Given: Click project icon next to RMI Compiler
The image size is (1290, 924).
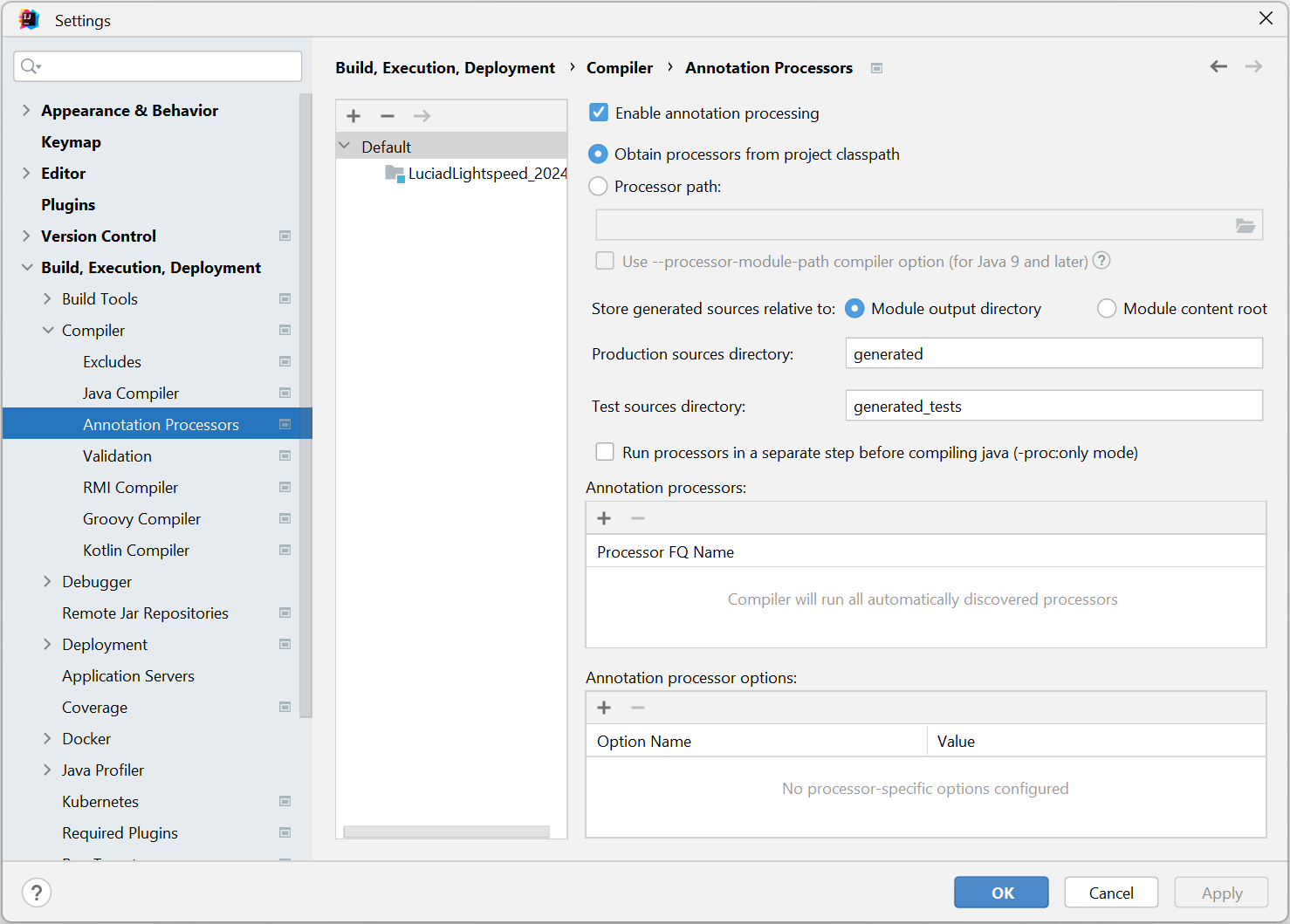Looking at the screenshot, I should click(x=285, y=487).
